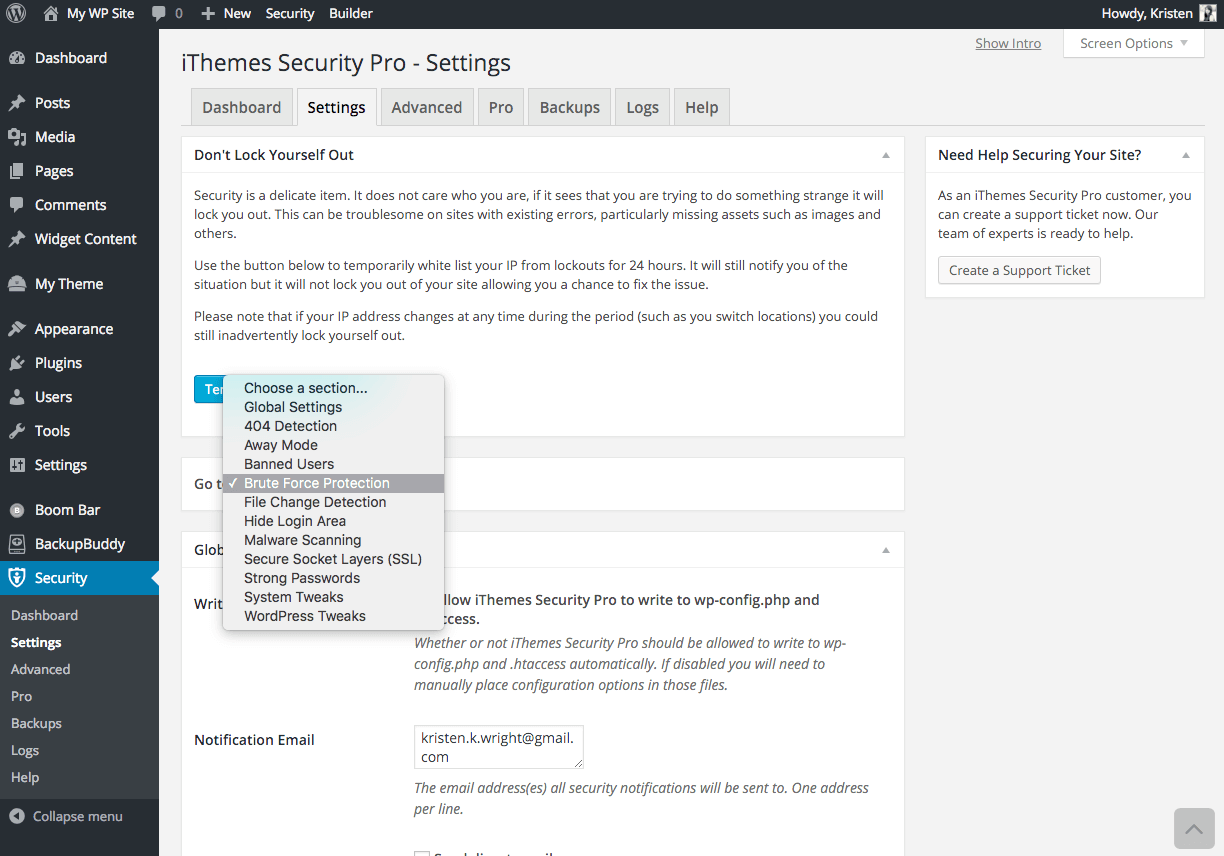This screenshot has height=856, width=1224.
Task: Switch to the Backups tab
Action: coord(570,107)
